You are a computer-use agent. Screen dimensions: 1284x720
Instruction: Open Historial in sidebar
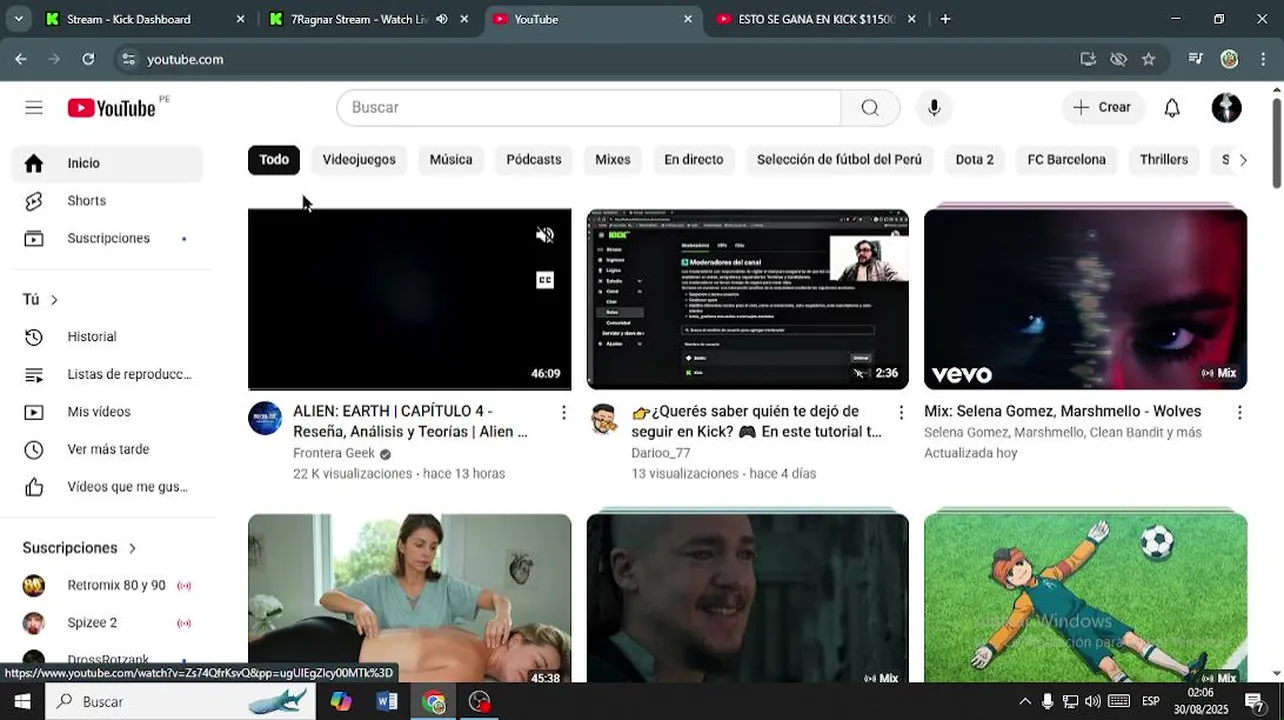tap(107, 337)
